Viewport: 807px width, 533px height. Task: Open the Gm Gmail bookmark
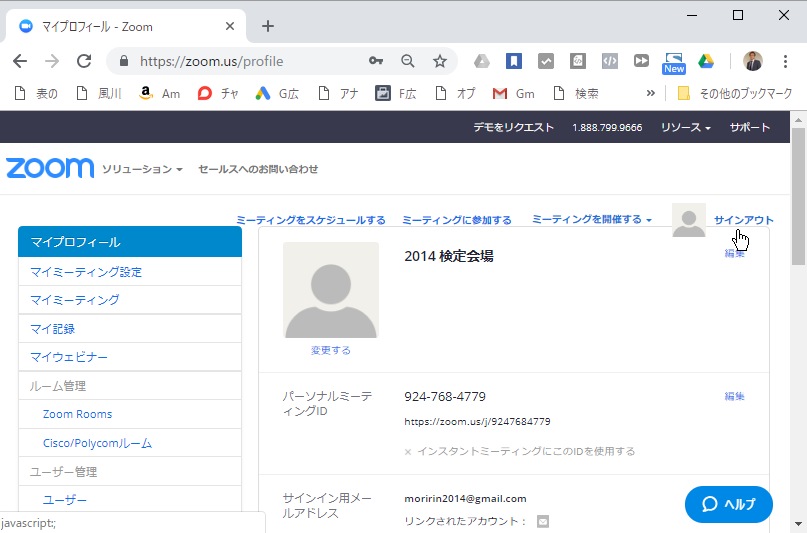514,93
